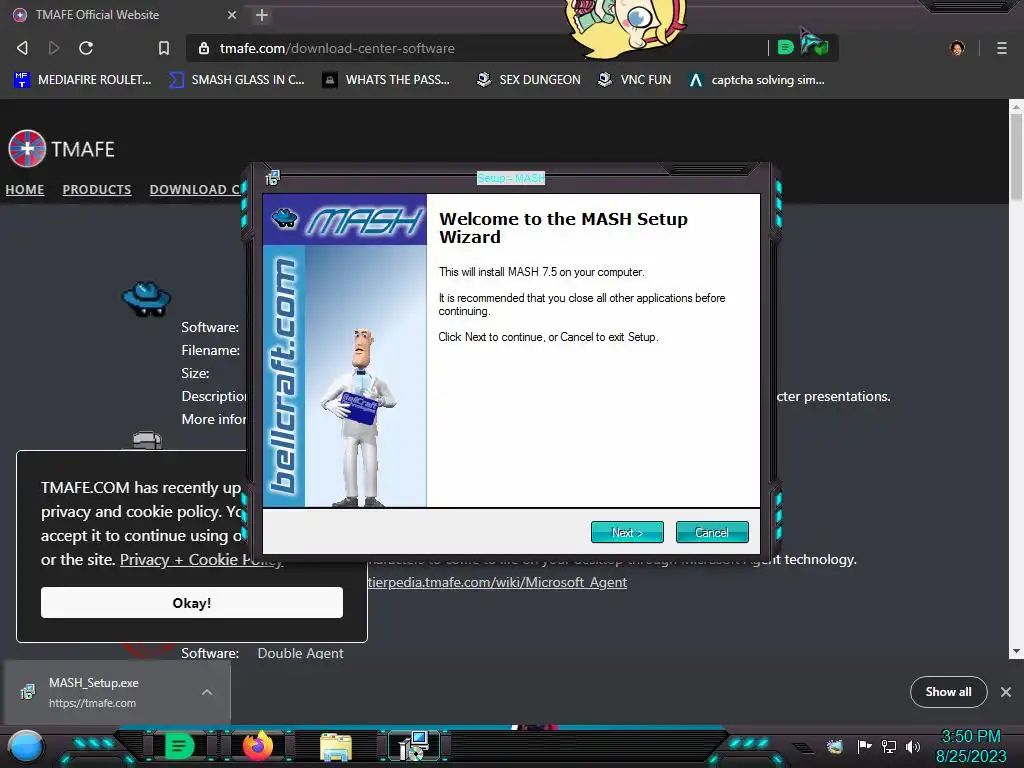Open WHATS THE PASS... bookmark
Viewport: 1024px width, 768px height.
pyautogui.click(x=386, y=80)
